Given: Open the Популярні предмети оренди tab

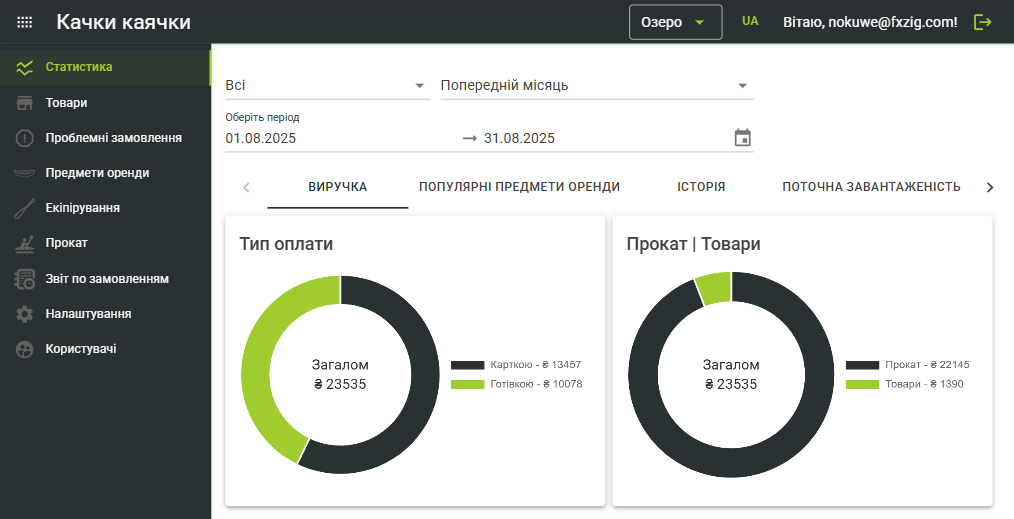Looking at the screenshot, I should pos(519,187).
